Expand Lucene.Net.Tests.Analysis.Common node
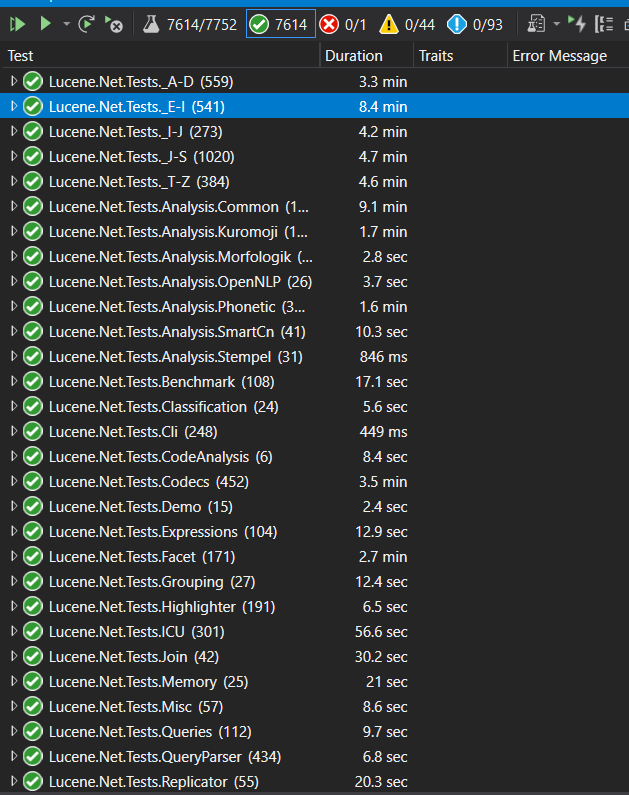 pyautogui.click(x=14, y=206)
